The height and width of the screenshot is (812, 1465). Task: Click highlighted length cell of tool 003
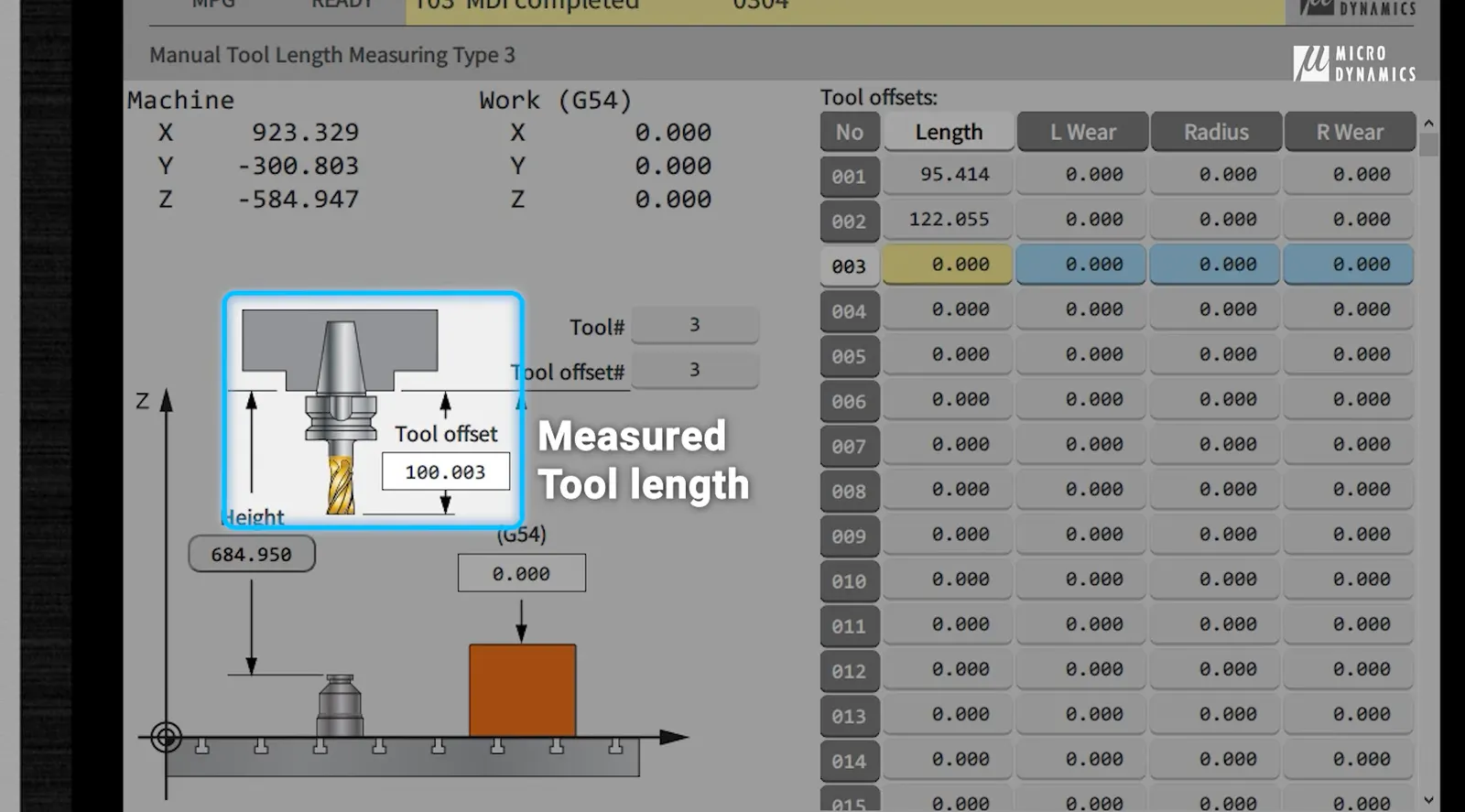949,264
